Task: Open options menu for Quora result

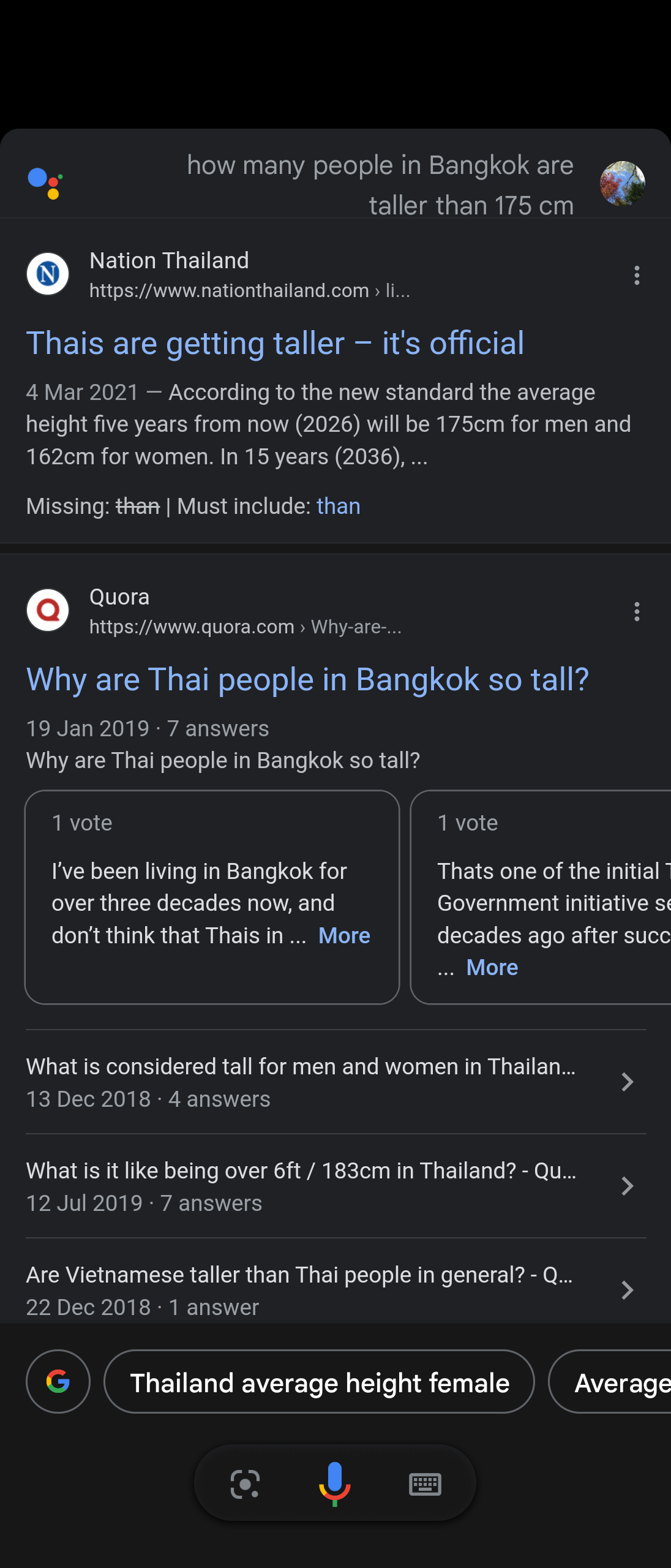Action: coord(637,612)
